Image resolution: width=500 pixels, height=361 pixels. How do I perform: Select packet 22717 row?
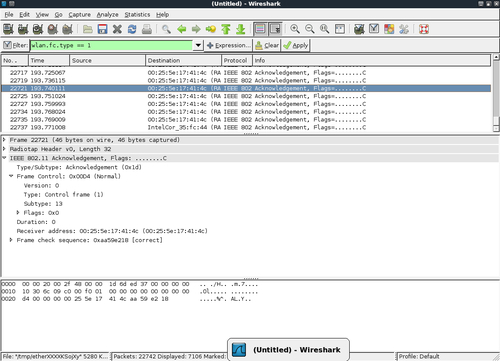point(246,72)
